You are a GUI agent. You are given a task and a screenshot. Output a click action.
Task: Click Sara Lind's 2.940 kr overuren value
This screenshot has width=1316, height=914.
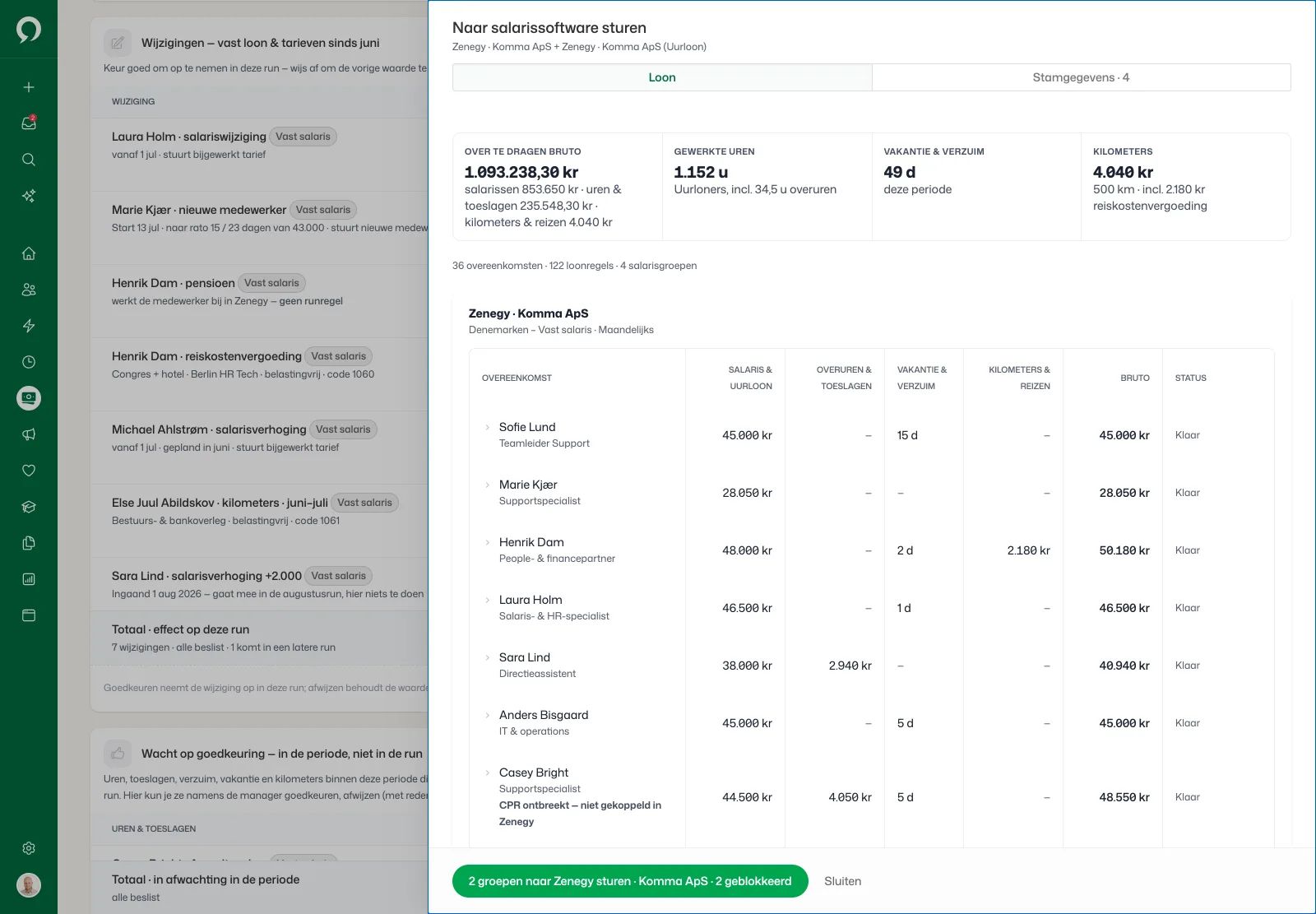pyautogui.click(x=850, y=666)
